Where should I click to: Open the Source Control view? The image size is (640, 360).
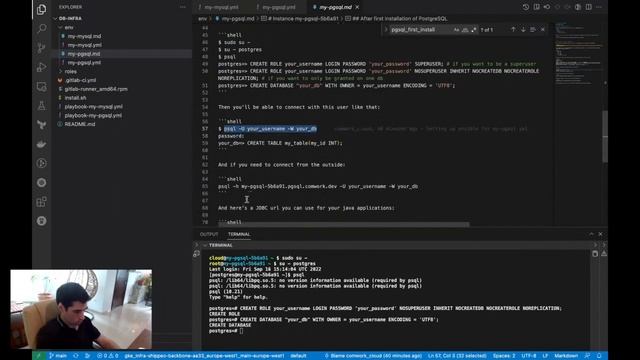(41, 48)
